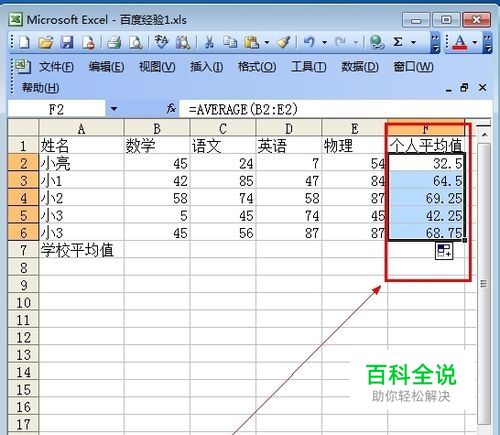Select cell showing 32.5

click(x=426, y=163)
